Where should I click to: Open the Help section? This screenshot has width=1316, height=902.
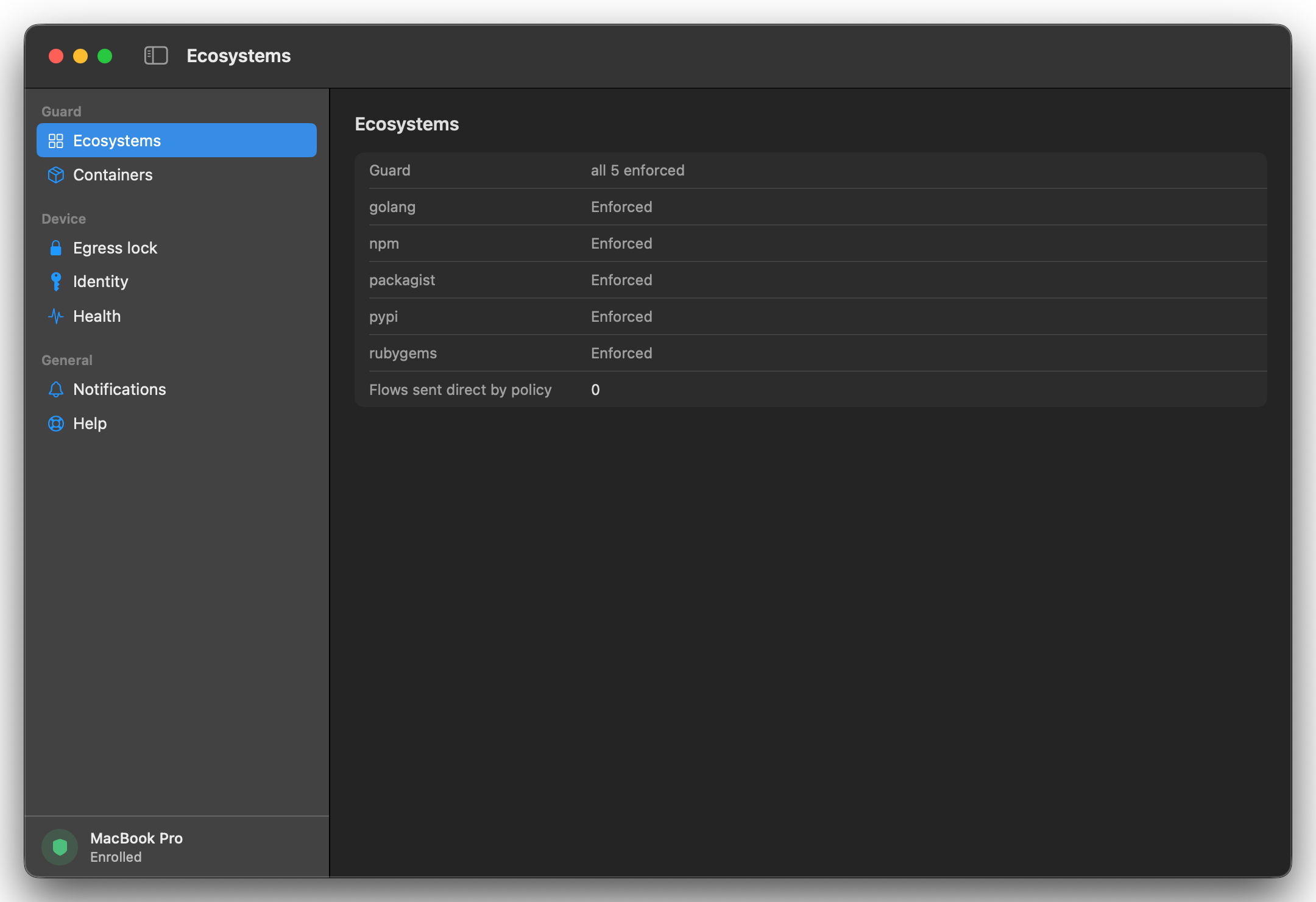(177, 424)
